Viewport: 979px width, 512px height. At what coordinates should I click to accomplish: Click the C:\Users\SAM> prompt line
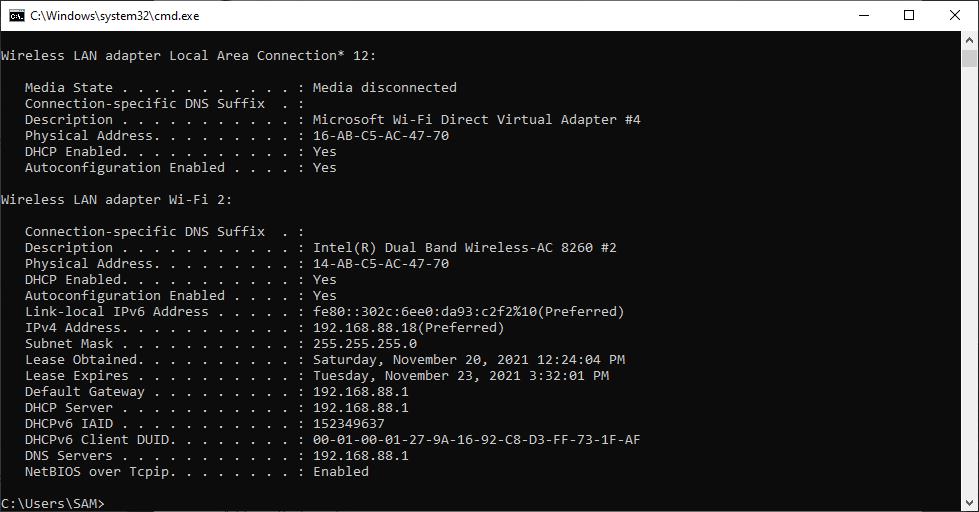53,503
